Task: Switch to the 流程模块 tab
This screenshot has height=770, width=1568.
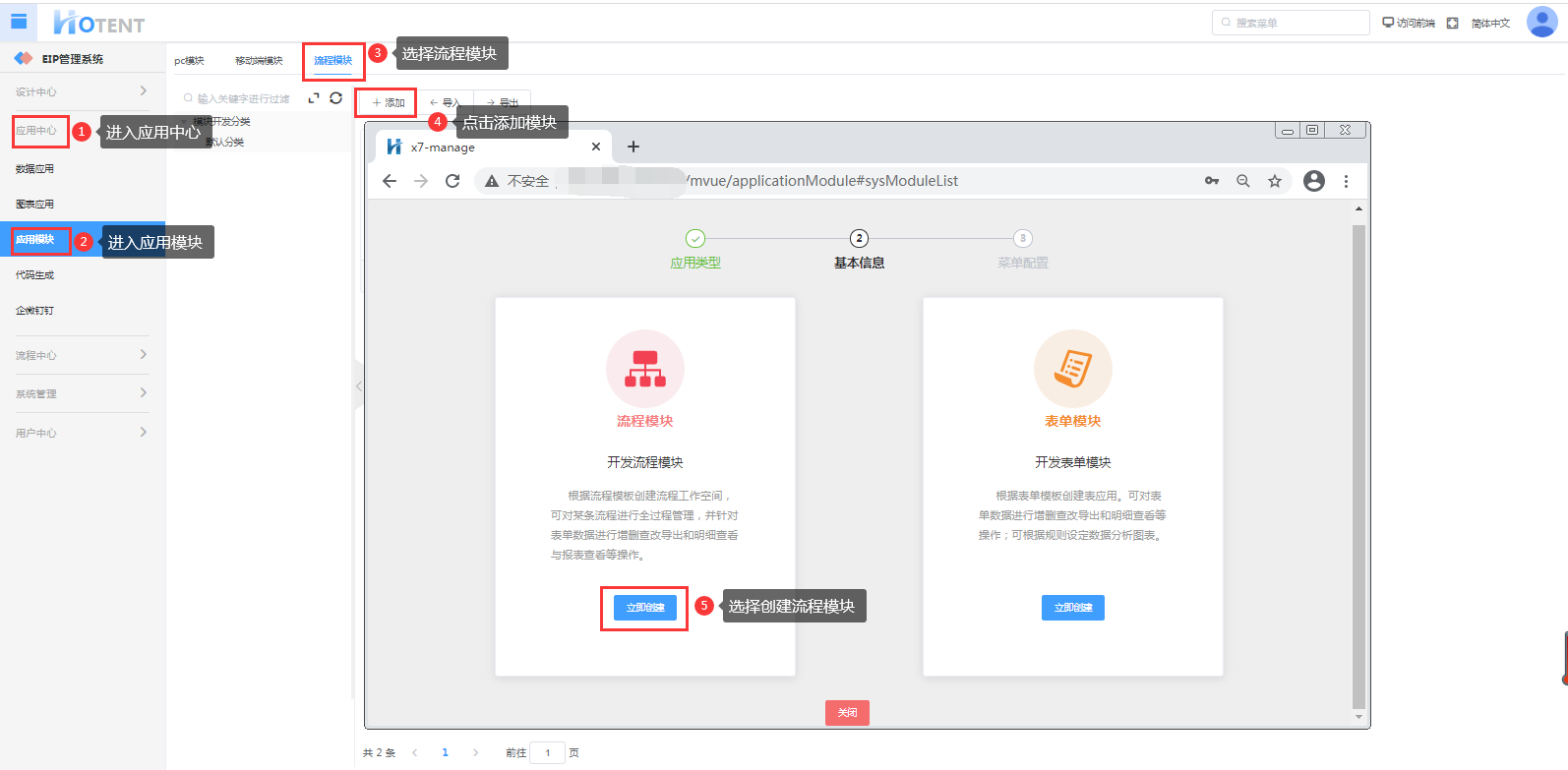Action: pos(333,61)
